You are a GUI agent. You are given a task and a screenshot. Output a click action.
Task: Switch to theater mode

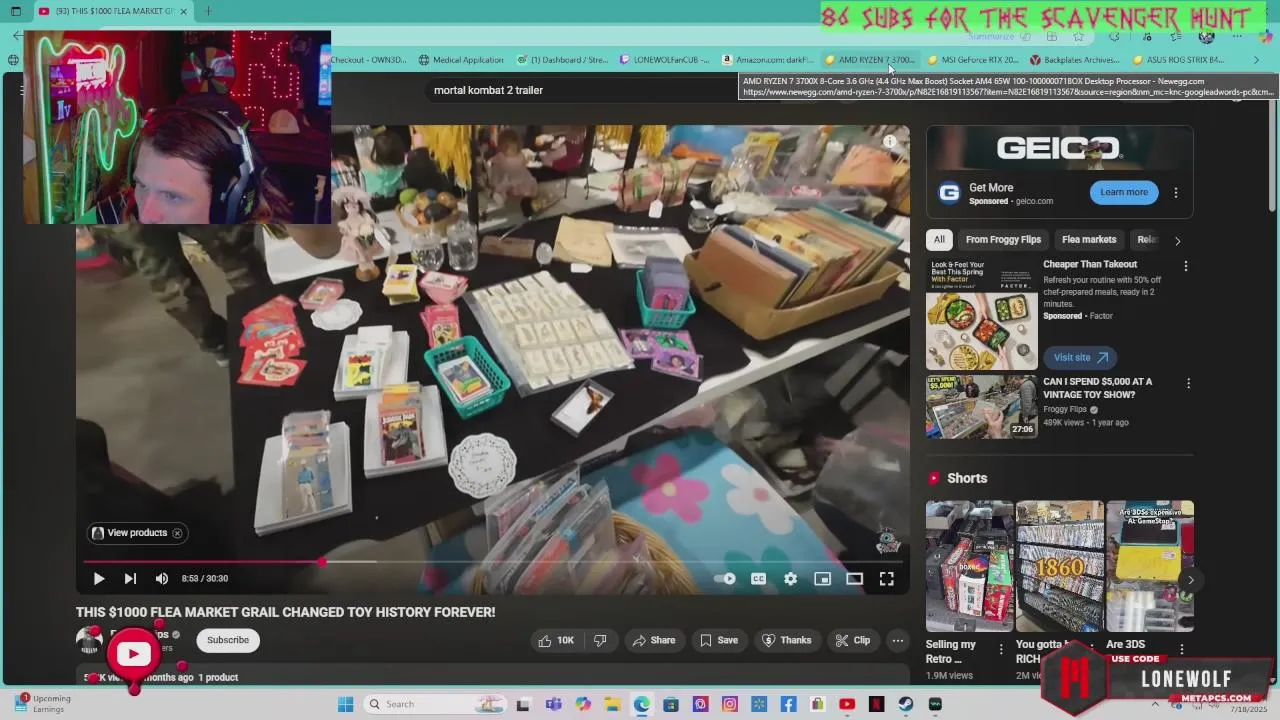point(854,579)
